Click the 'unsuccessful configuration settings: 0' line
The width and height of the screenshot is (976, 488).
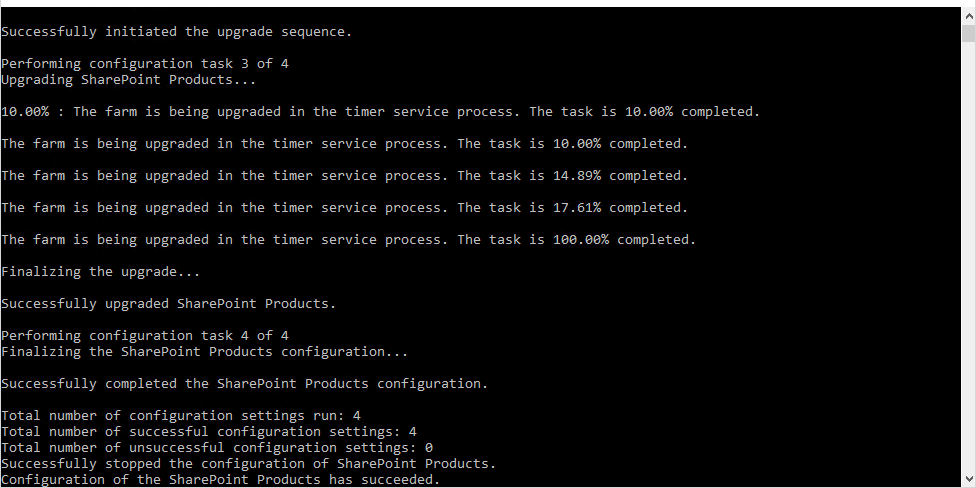tap(217, 448)
